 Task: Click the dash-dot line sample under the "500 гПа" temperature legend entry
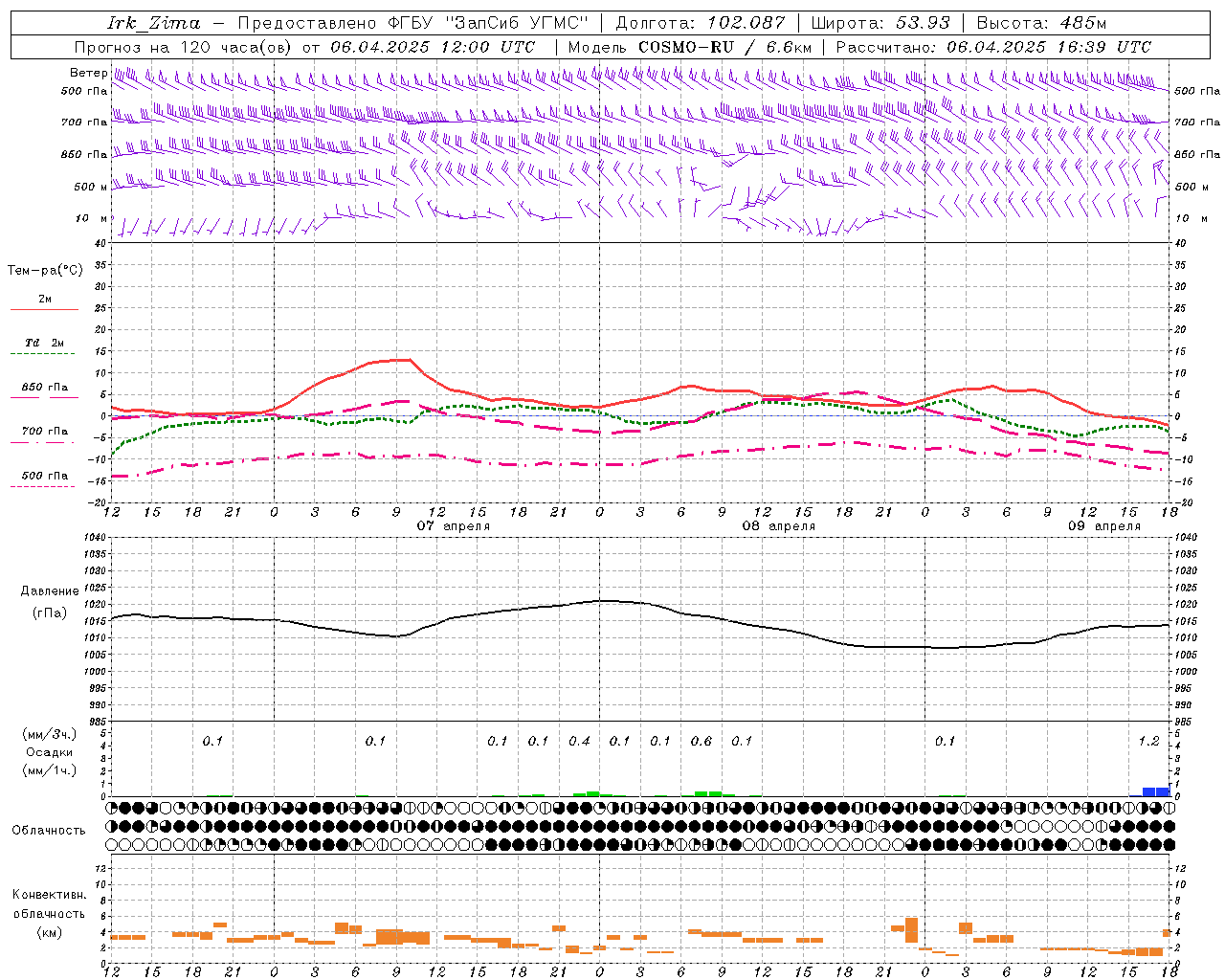[42, 487]
